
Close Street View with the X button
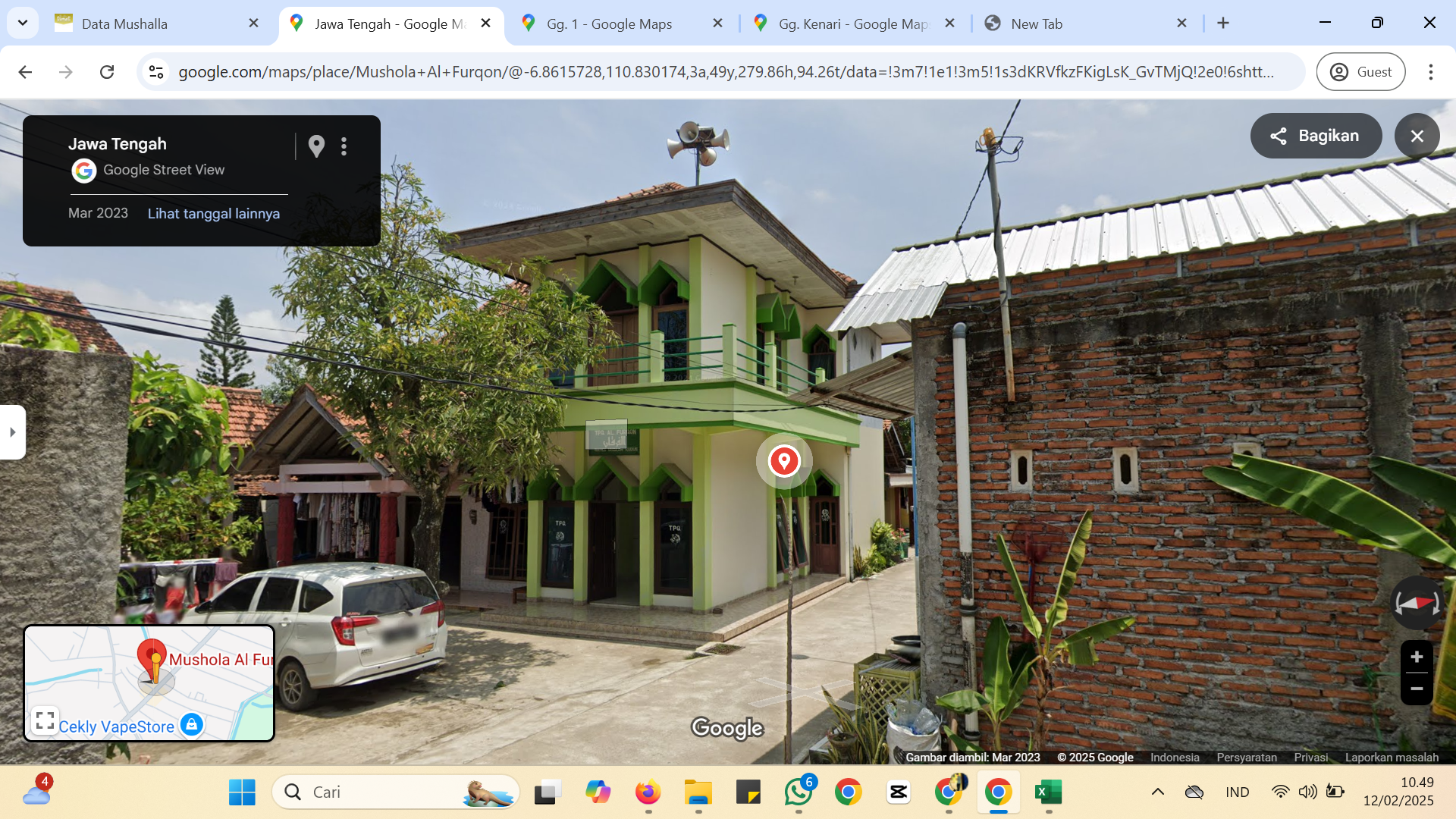1417,136
